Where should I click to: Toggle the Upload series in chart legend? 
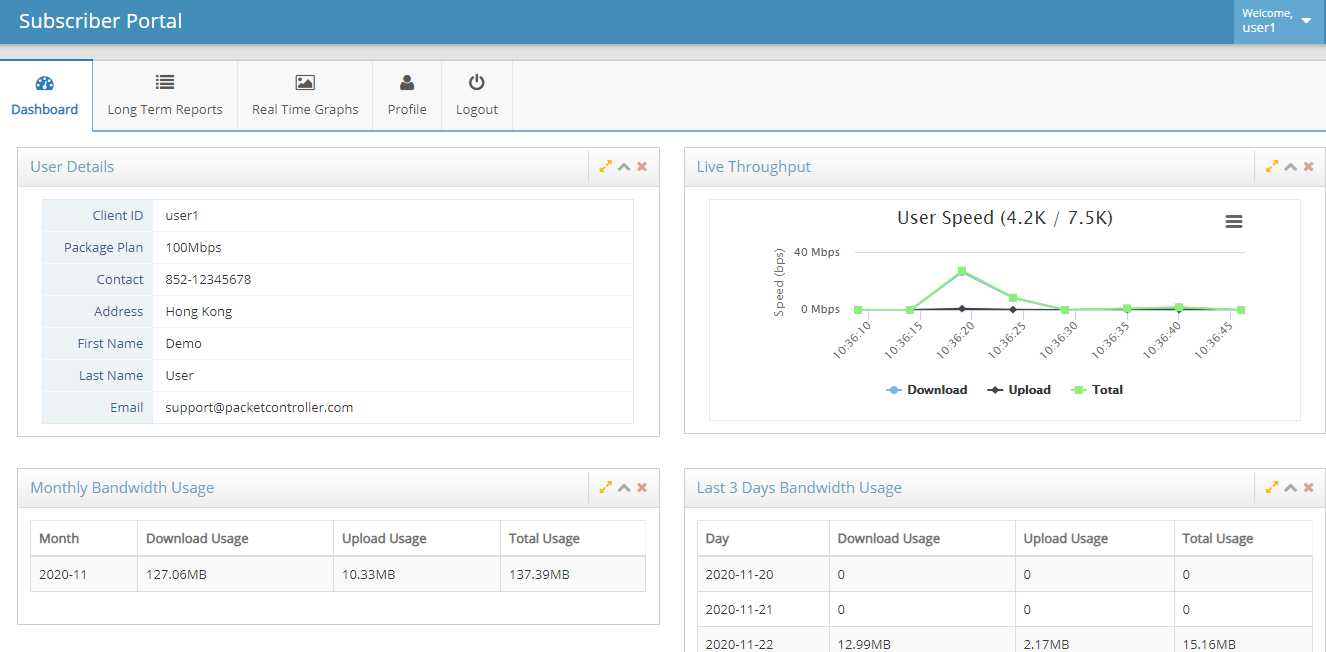[1019, 390]
